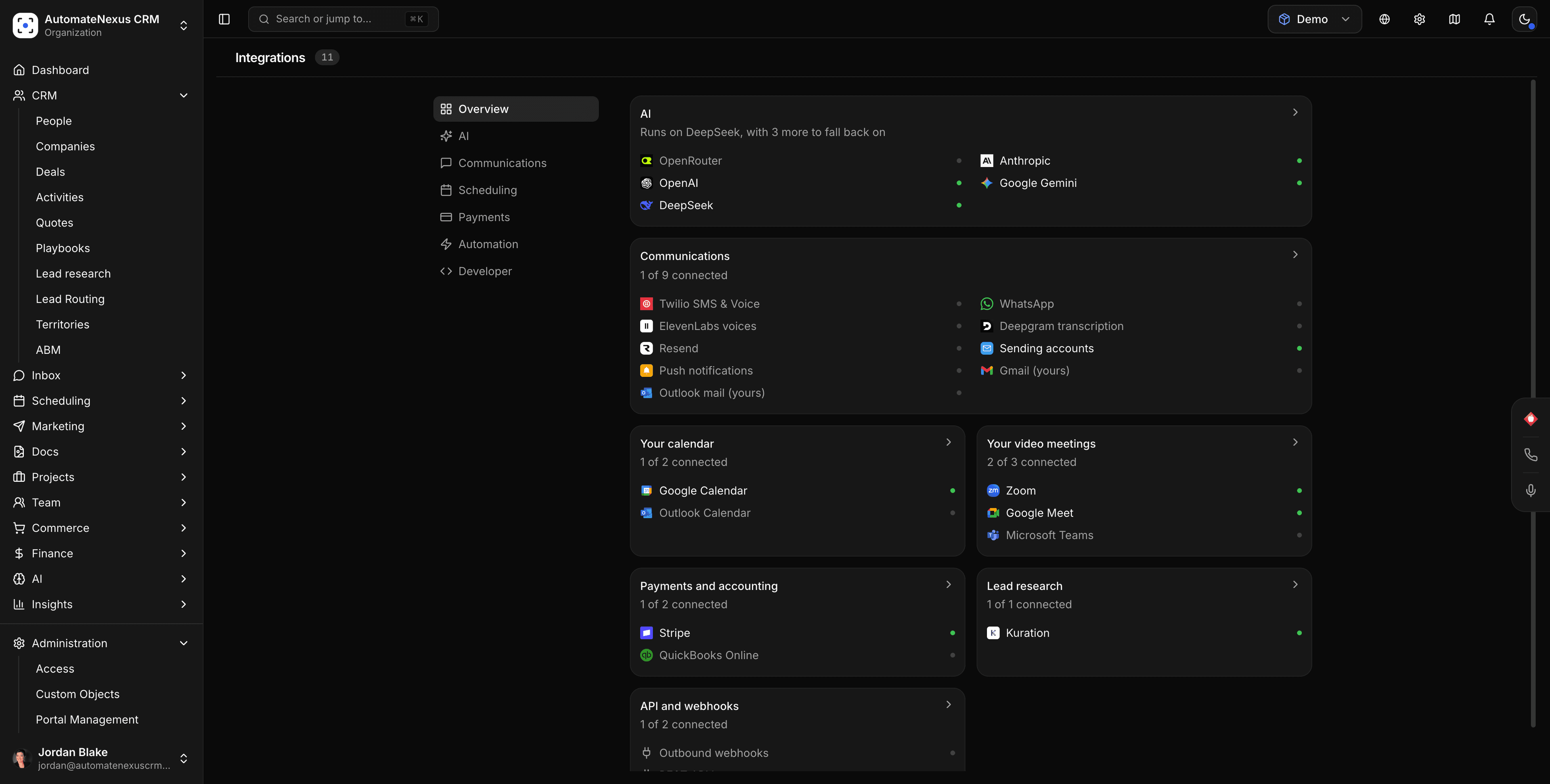1550x784 pixels.
Task: Toggle the sidebar panel icon
Action: [224, 19]
